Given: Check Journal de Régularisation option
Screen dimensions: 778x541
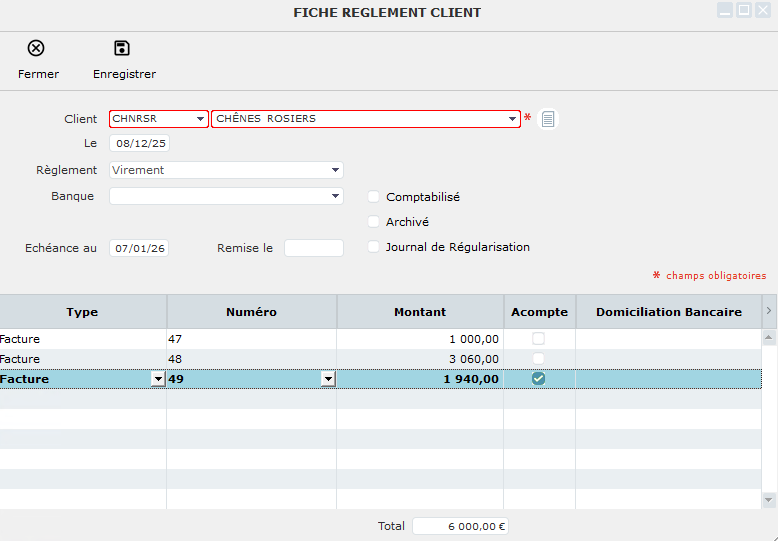Looking at the screenshot, I should coord(374,247).
